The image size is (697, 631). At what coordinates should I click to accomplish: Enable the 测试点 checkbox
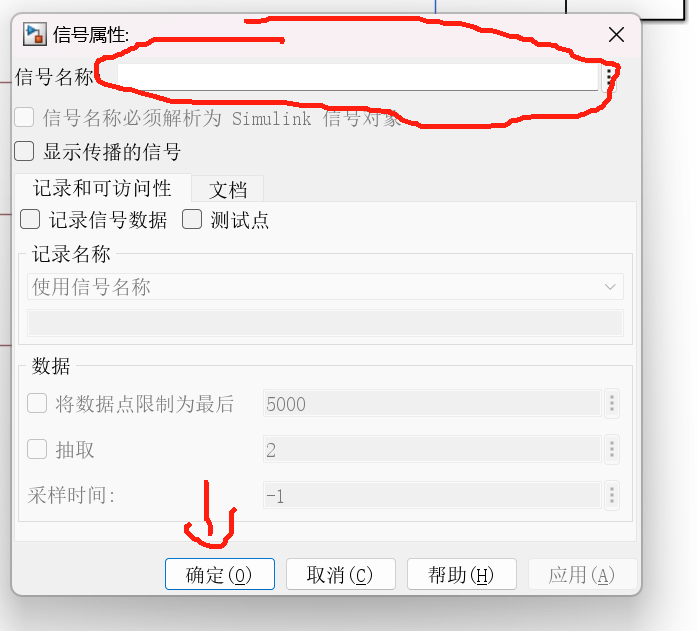(192, 220)
